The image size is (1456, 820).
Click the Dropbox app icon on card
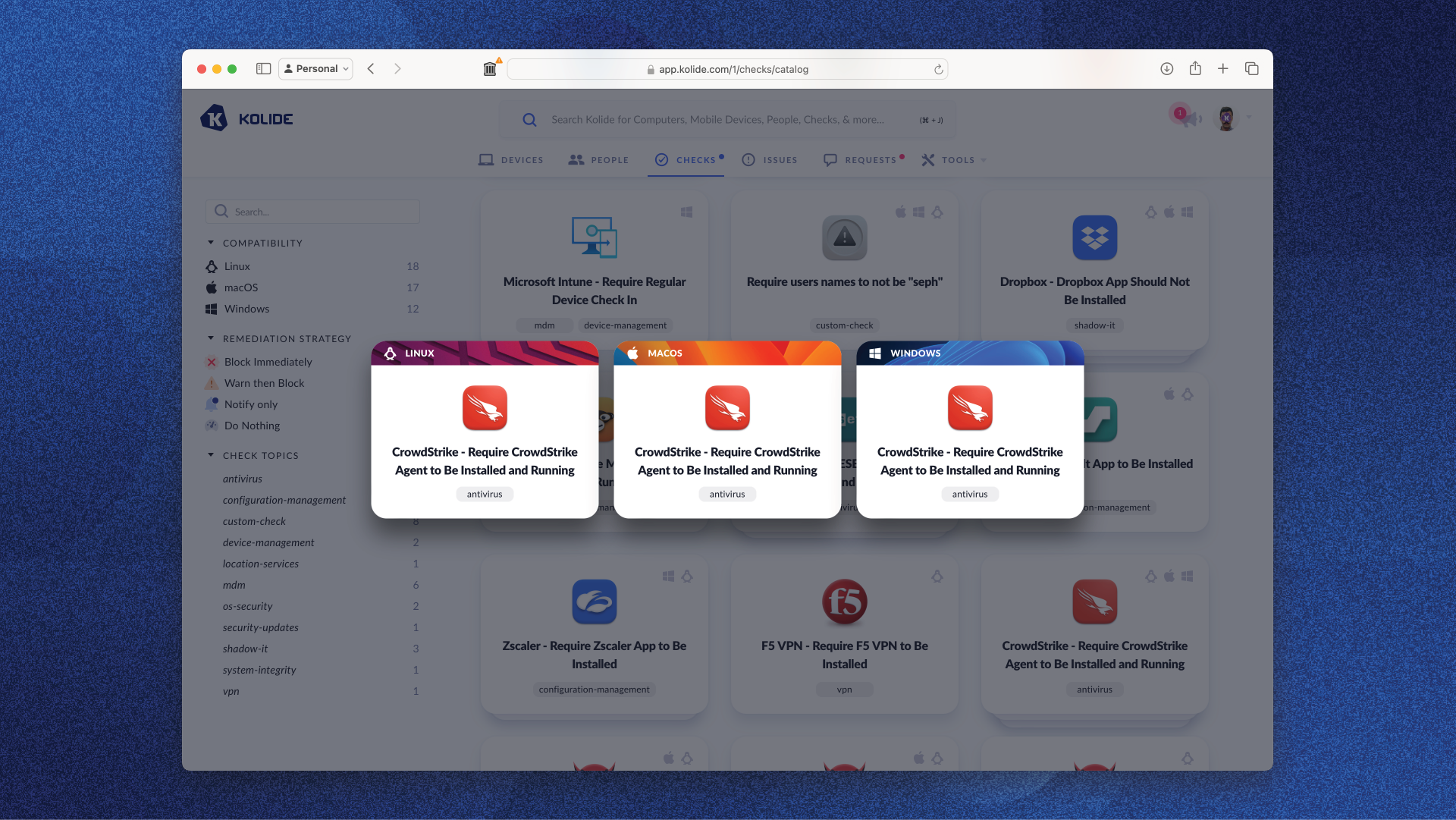coord(1094,237)
